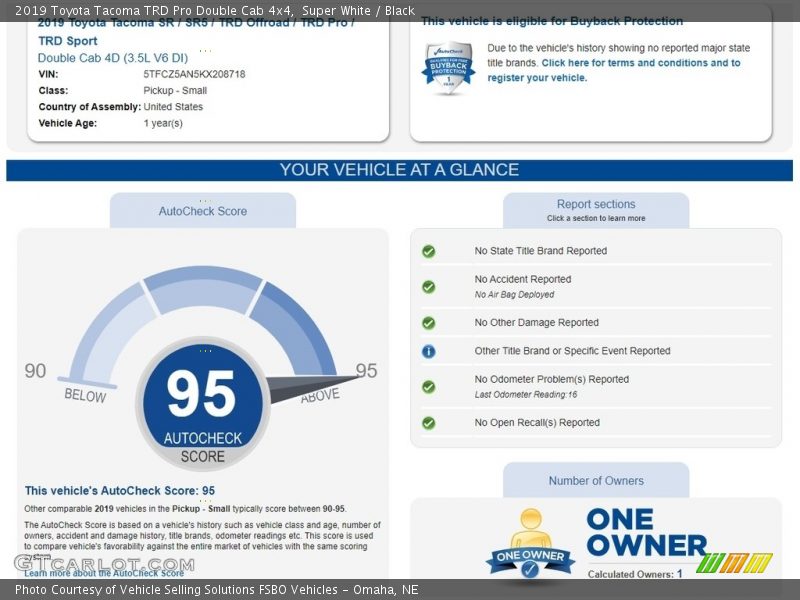This screenshot has height=600, width=800.
Task: Click 'This vehicle is eligible for Buyback Protection' heading
Action: point(552,21)
